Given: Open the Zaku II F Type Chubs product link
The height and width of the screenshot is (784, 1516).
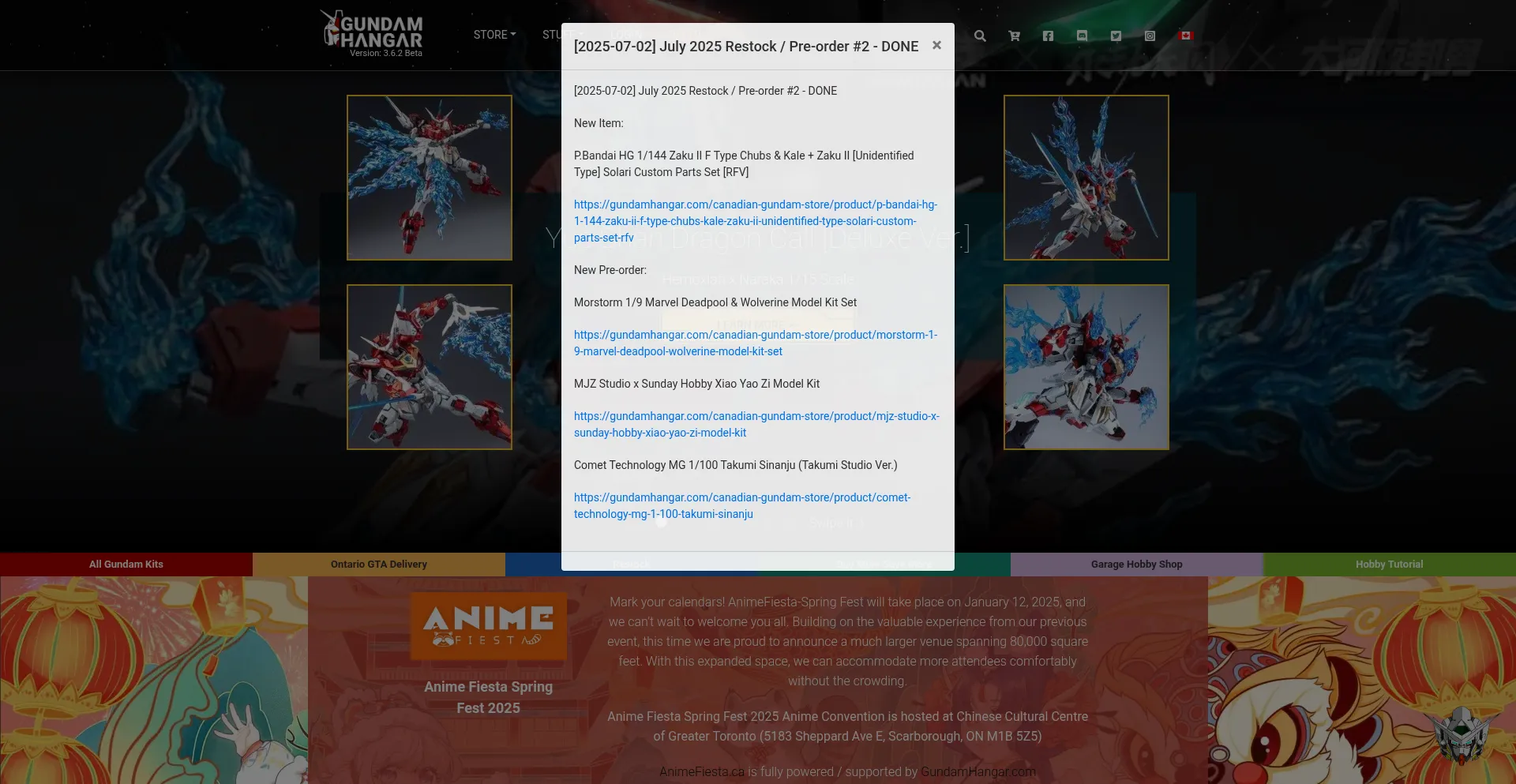Looking at the screenshot, I should coord(756,221).
